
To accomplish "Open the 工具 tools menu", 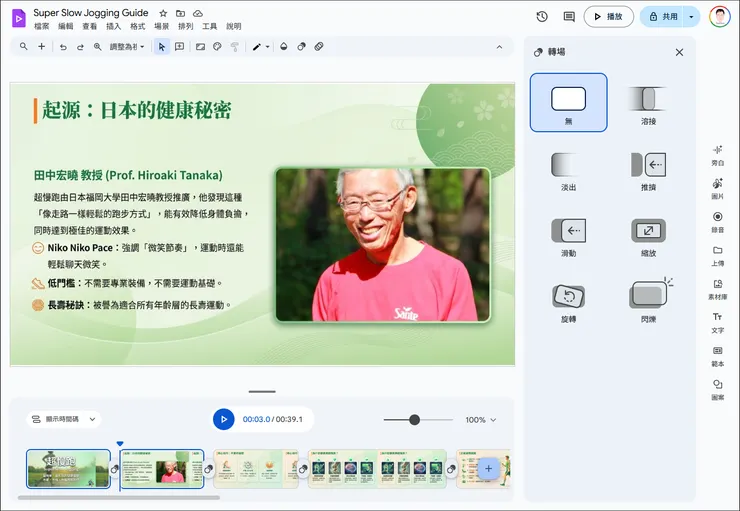I will pos(210,26).
